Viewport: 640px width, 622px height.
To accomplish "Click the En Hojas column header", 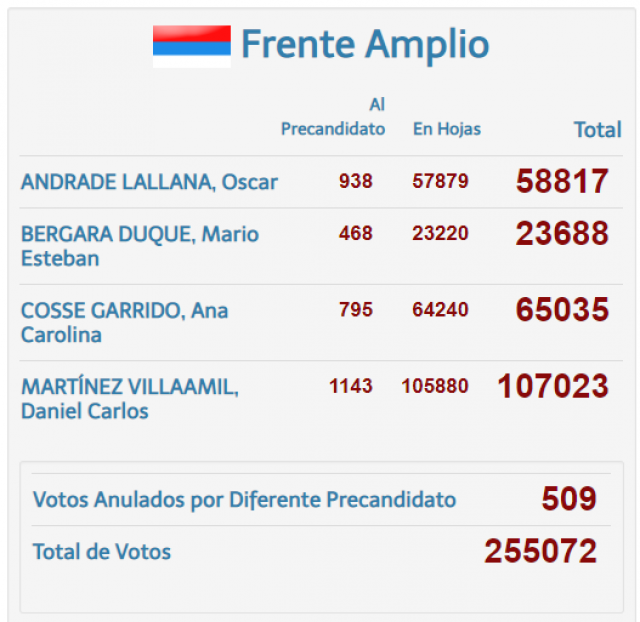I will coord(446,129).
